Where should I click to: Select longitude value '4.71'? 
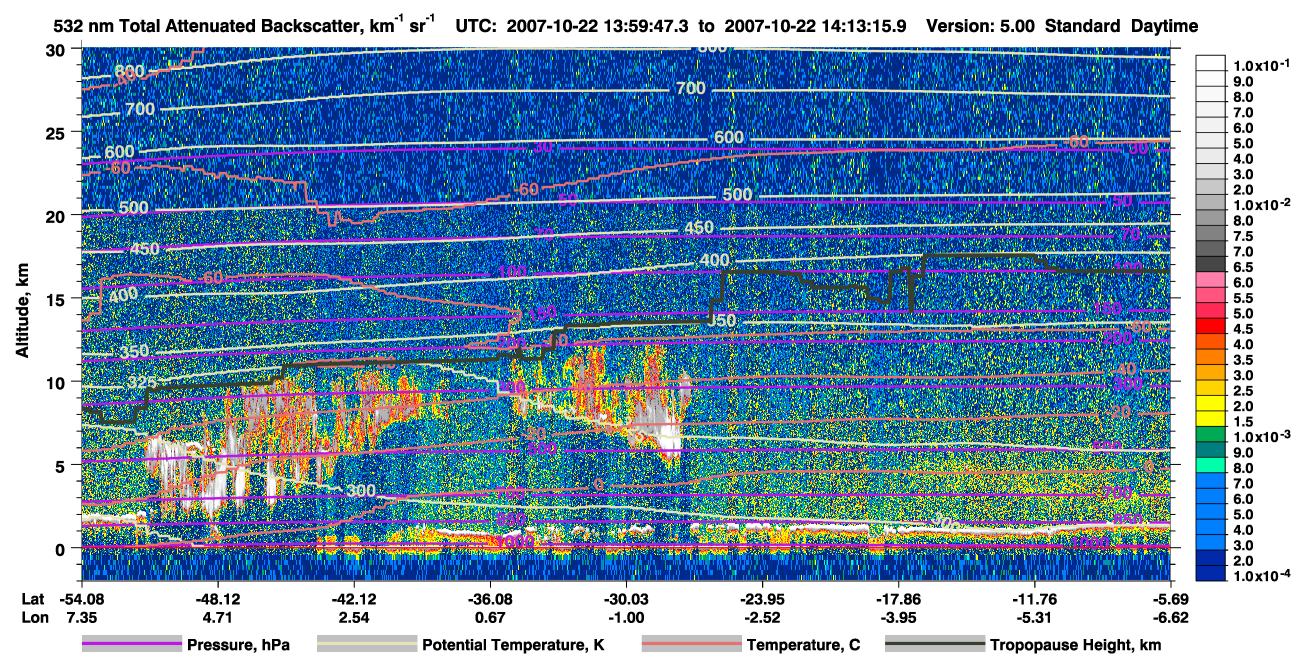(217, 618)
